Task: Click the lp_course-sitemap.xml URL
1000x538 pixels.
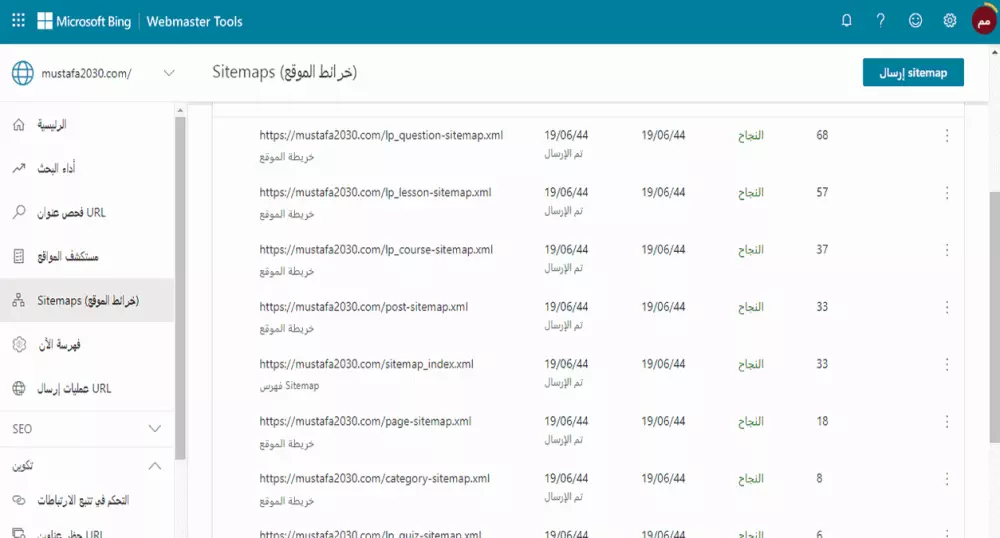Action: pyautogui.click(x=376, y=250)
